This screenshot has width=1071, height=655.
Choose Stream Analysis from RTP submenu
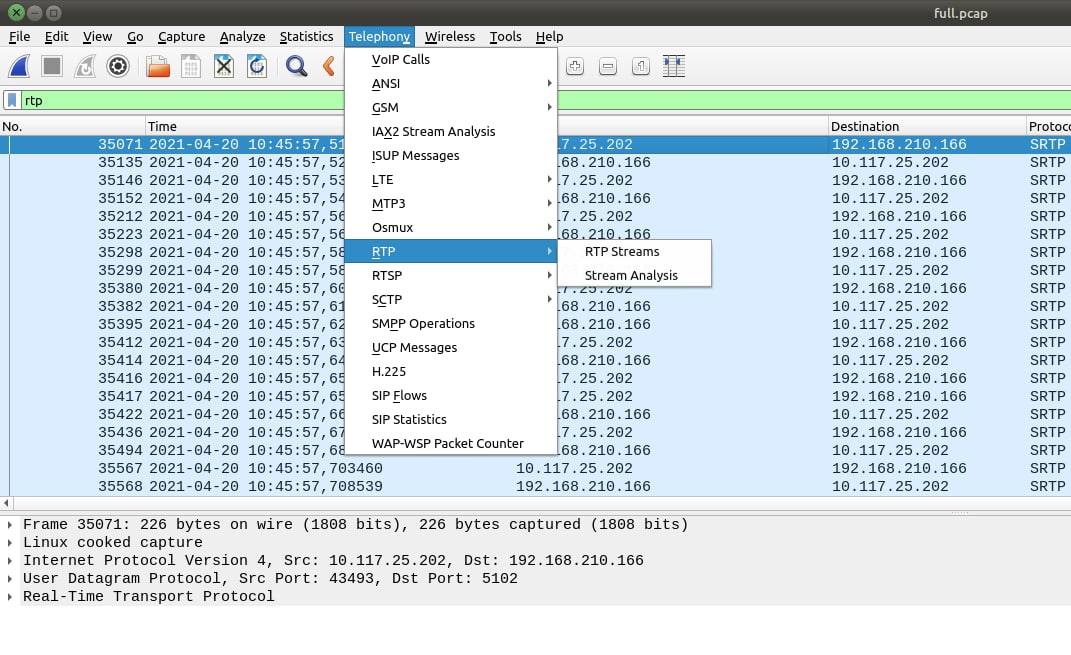pyautogui.click(x=635, y=275)
